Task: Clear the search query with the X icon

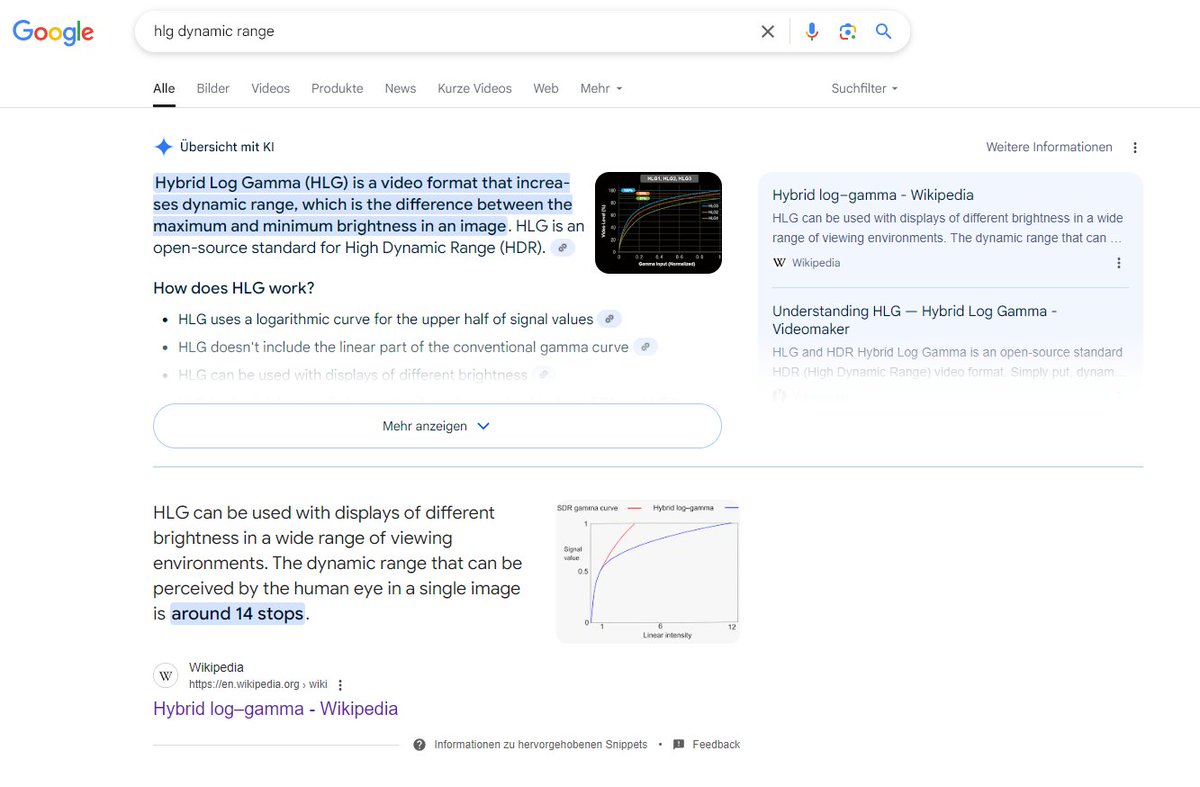Action: [x=767, y=31]
